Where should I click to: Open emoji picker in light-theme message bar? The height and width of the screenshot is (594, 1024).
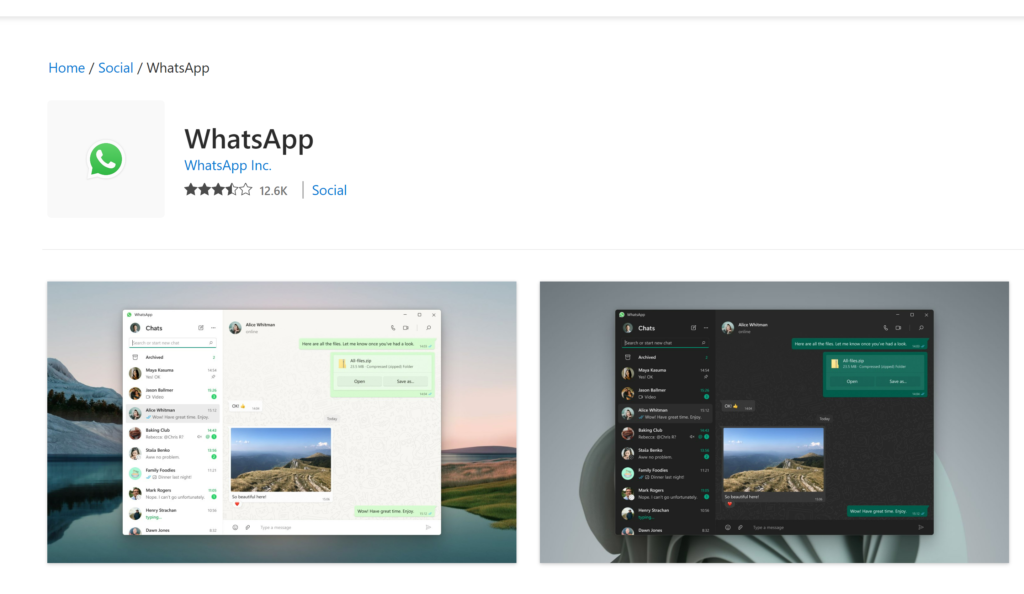235,527
